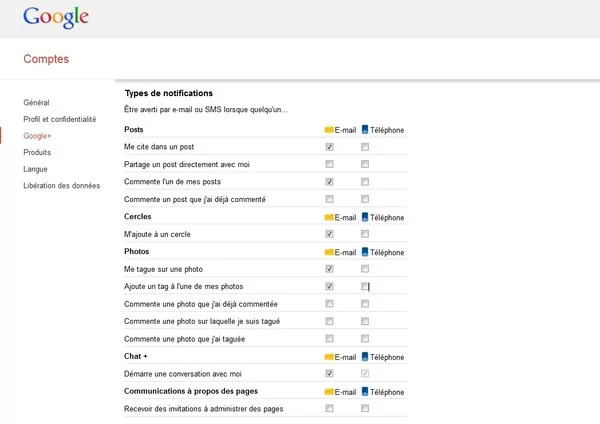Screen dimensions: 600x424
Task: Check Téléphone for Ajoute un tag à l'une de mes photos
Action: [x=365, y=286]
